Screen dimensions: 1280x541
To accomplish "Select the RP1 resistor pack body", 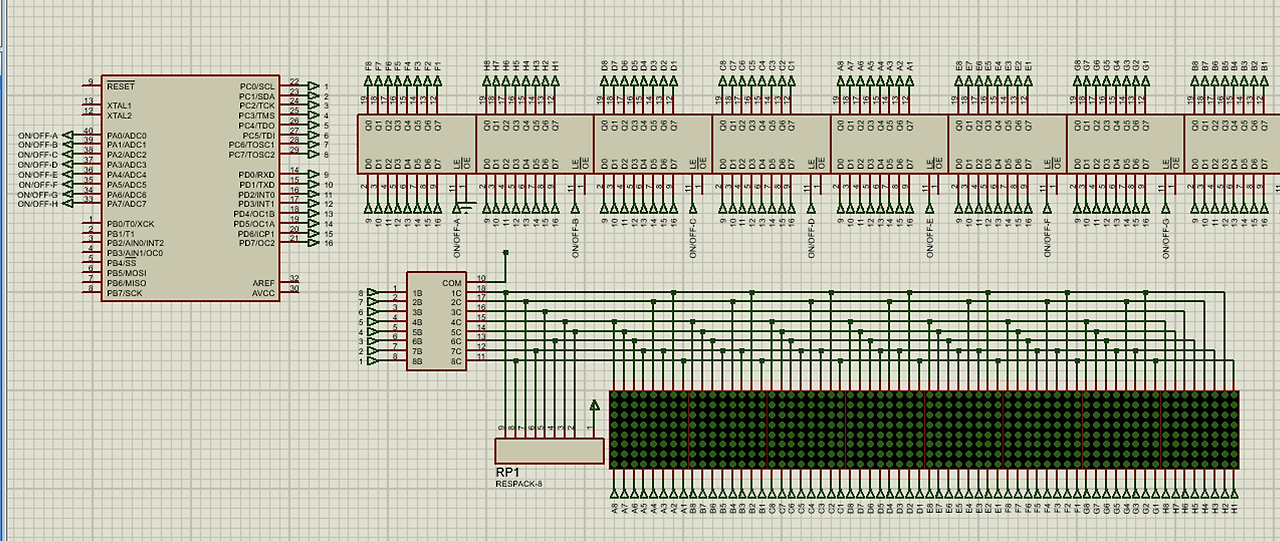I will point(550,451).
